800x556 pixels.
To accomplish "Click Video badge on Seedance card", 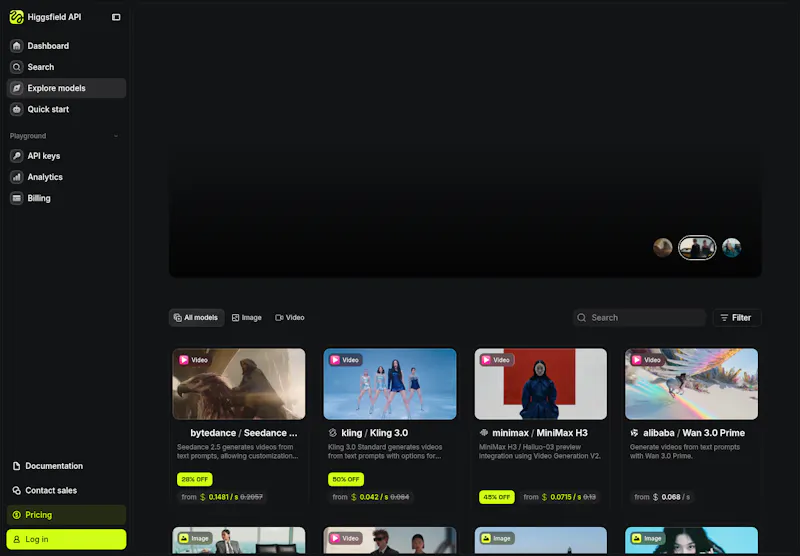I will click(x=194, y=360).
